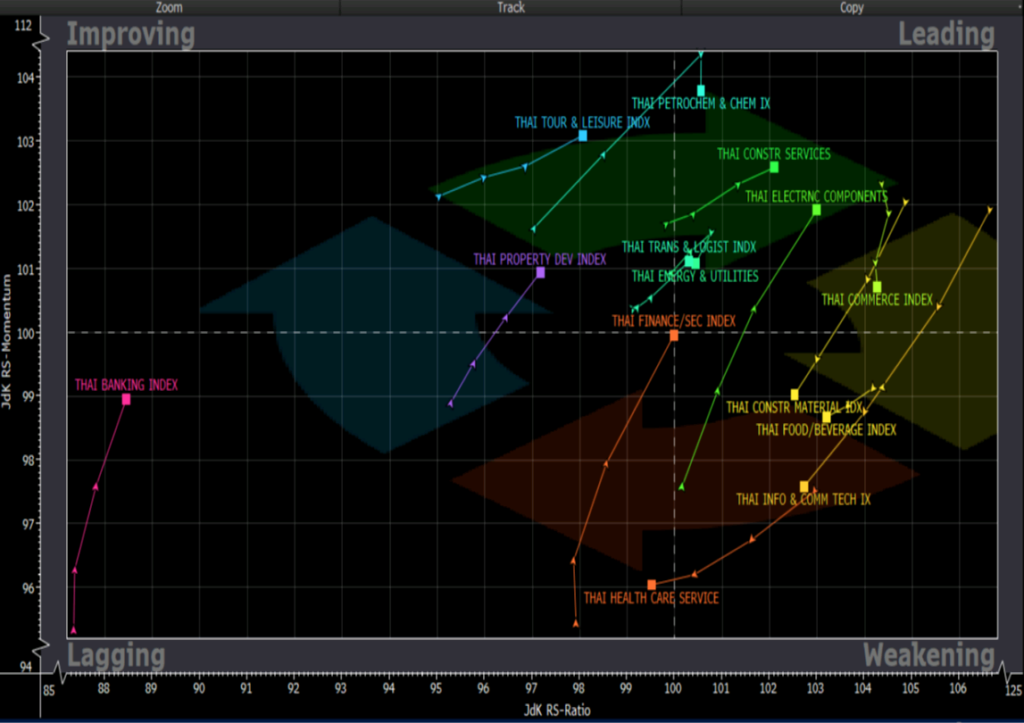Click the Thai Health Care Service square marker
This screenshot has width=1024, height=723.
coord(652,585)
